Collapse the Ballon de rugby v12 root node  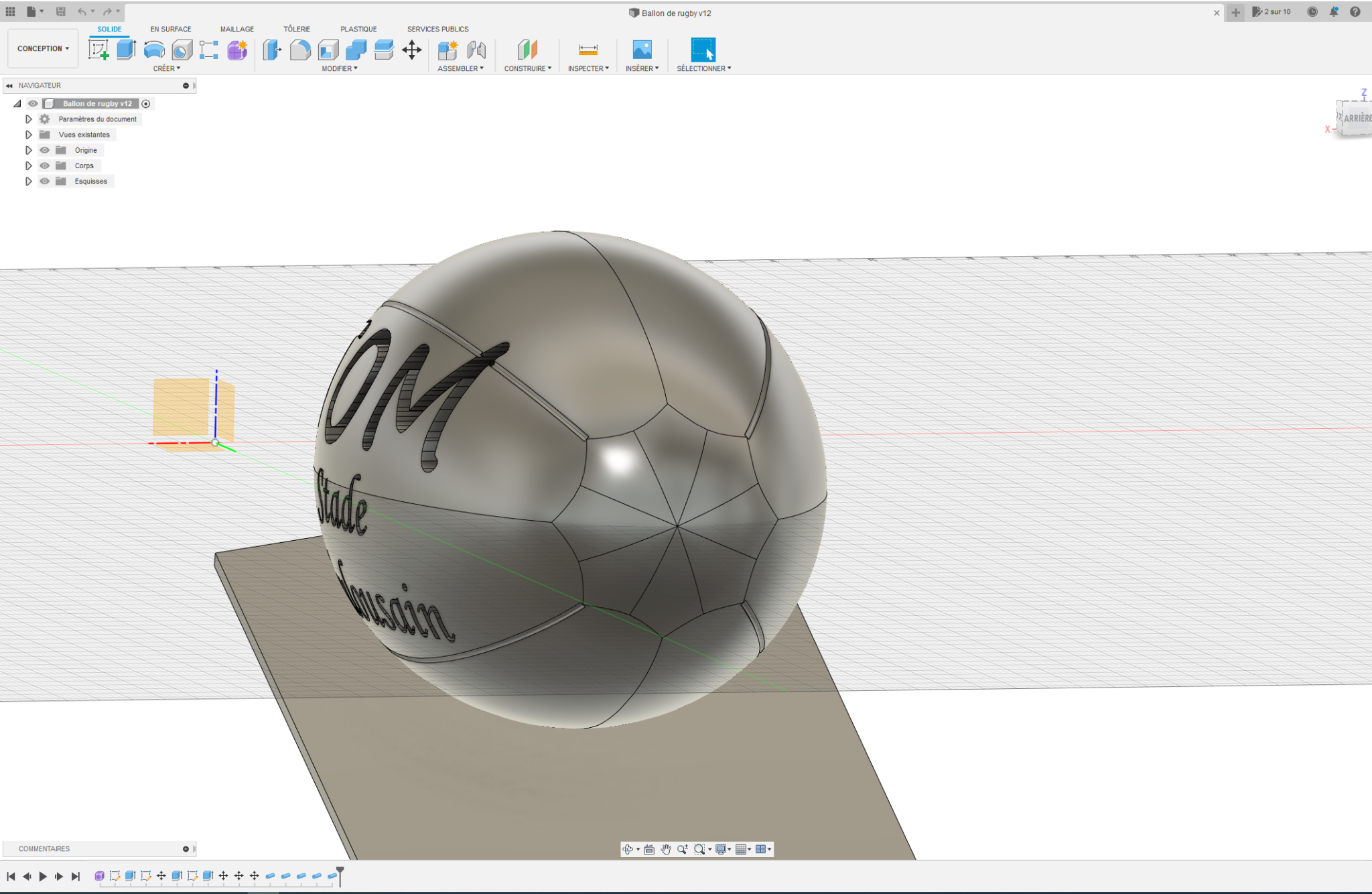17,103
